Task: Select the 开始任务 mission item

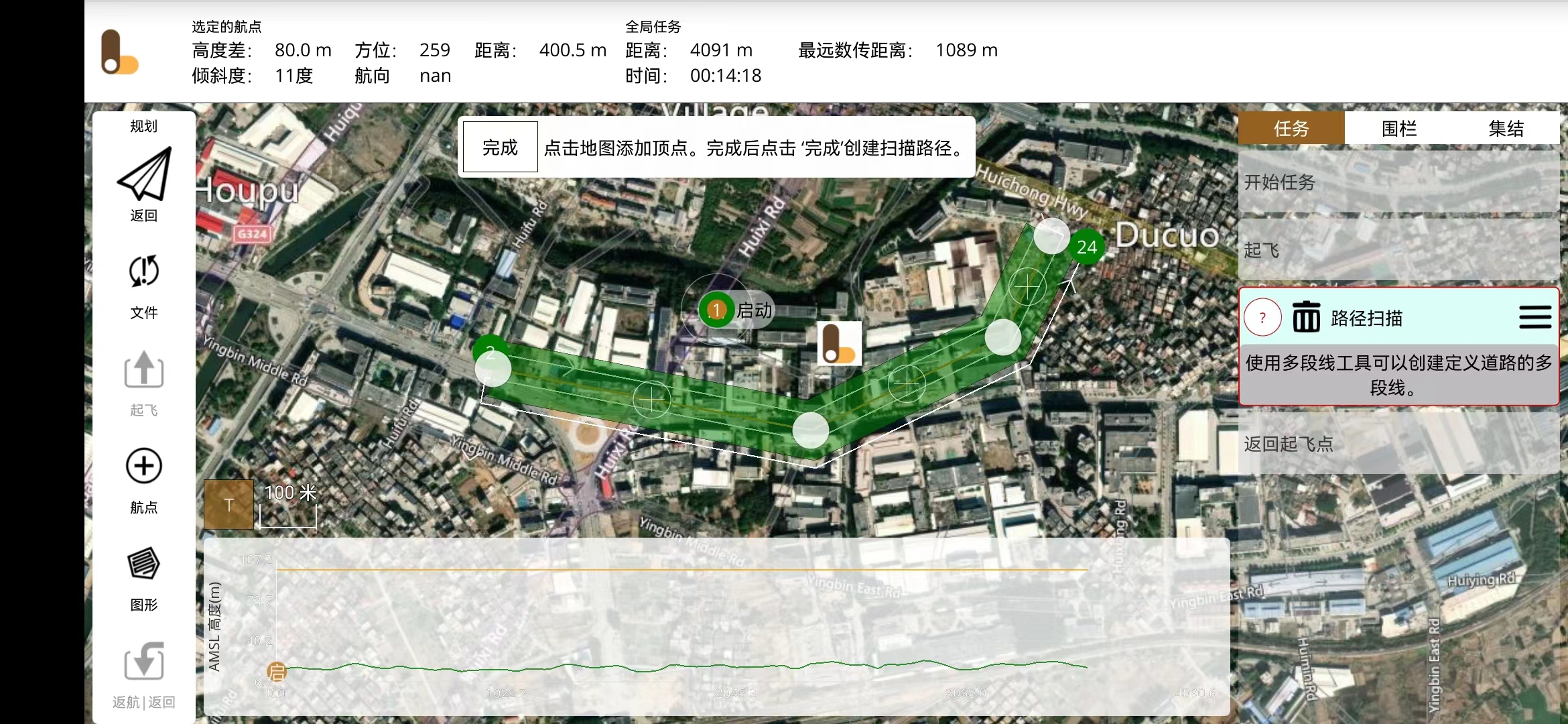Action: 1398,182
